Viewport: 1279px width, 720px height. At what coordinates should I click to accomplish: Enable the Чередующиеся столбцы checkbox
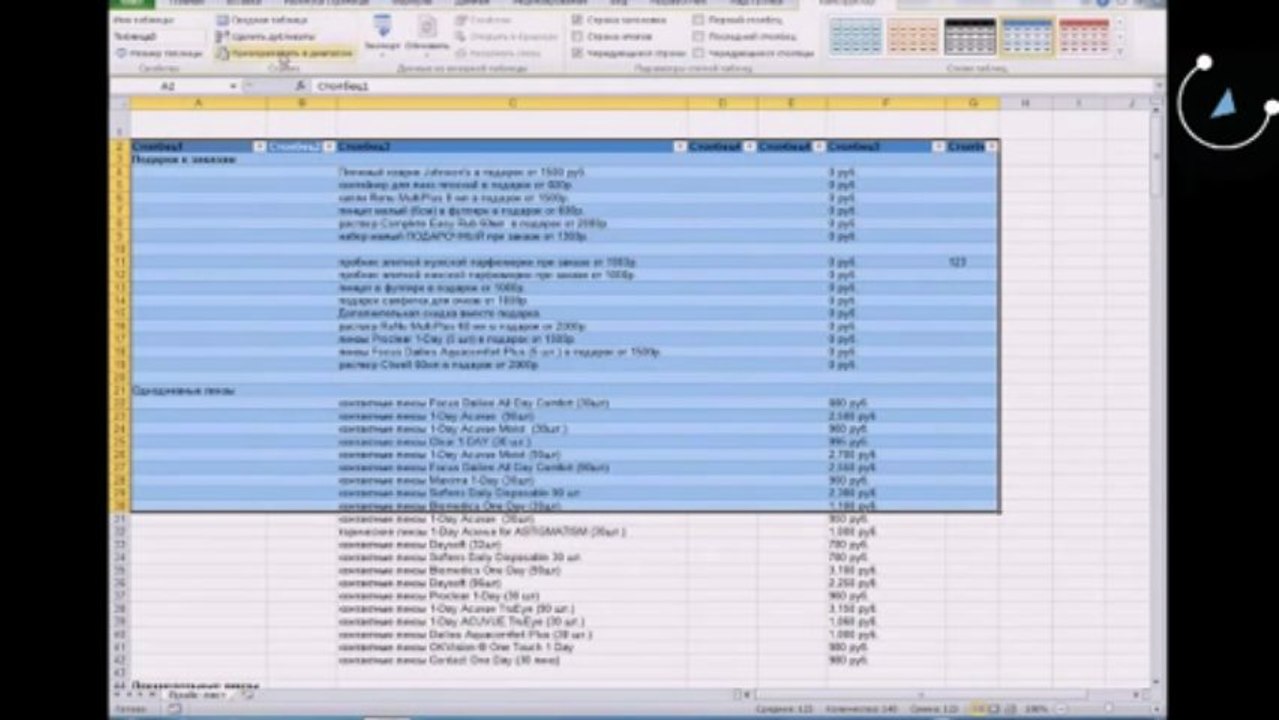click(698, 53)
